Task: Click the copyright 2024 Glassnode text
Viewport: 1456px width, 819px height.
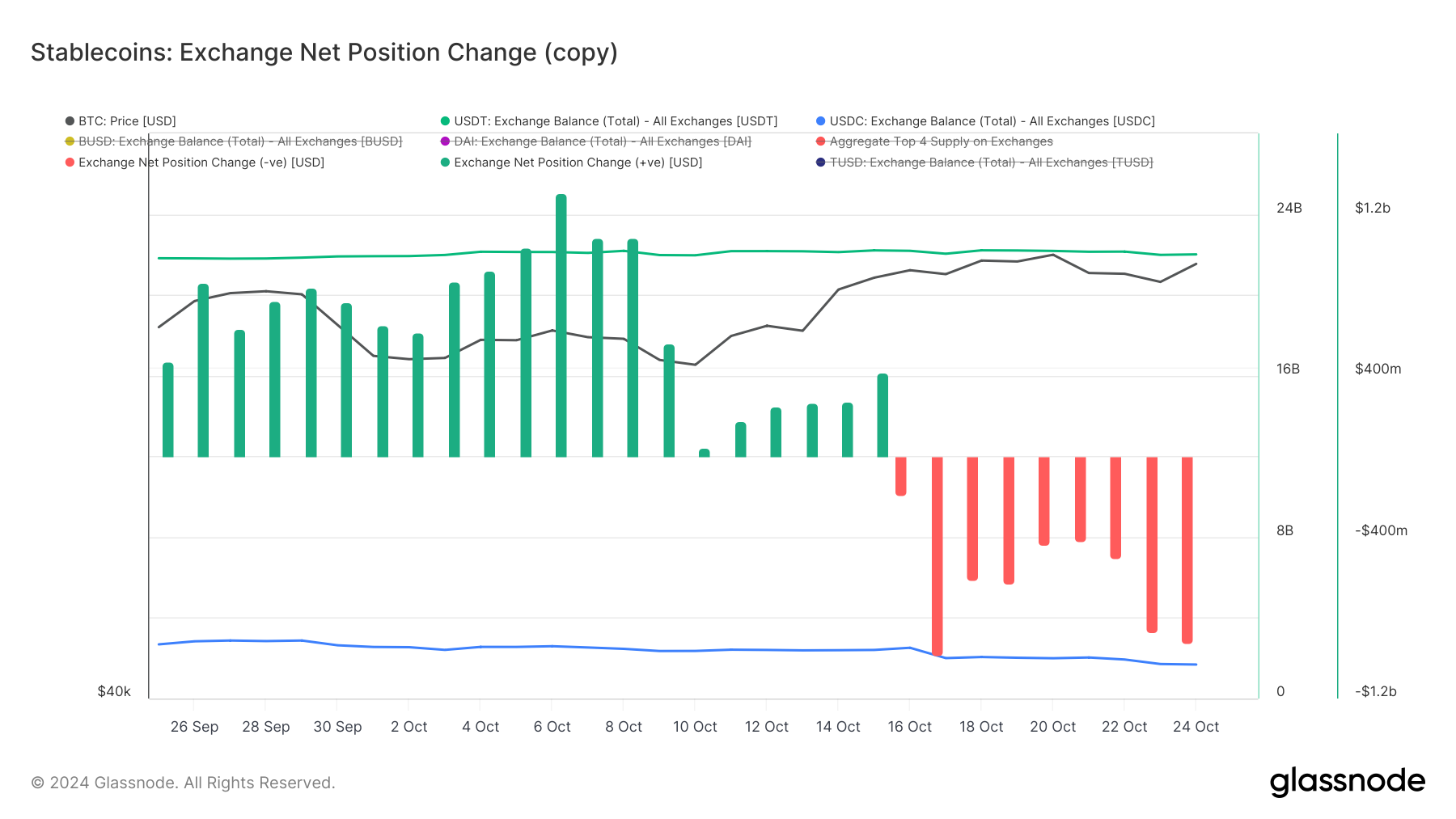Action: 183,783
